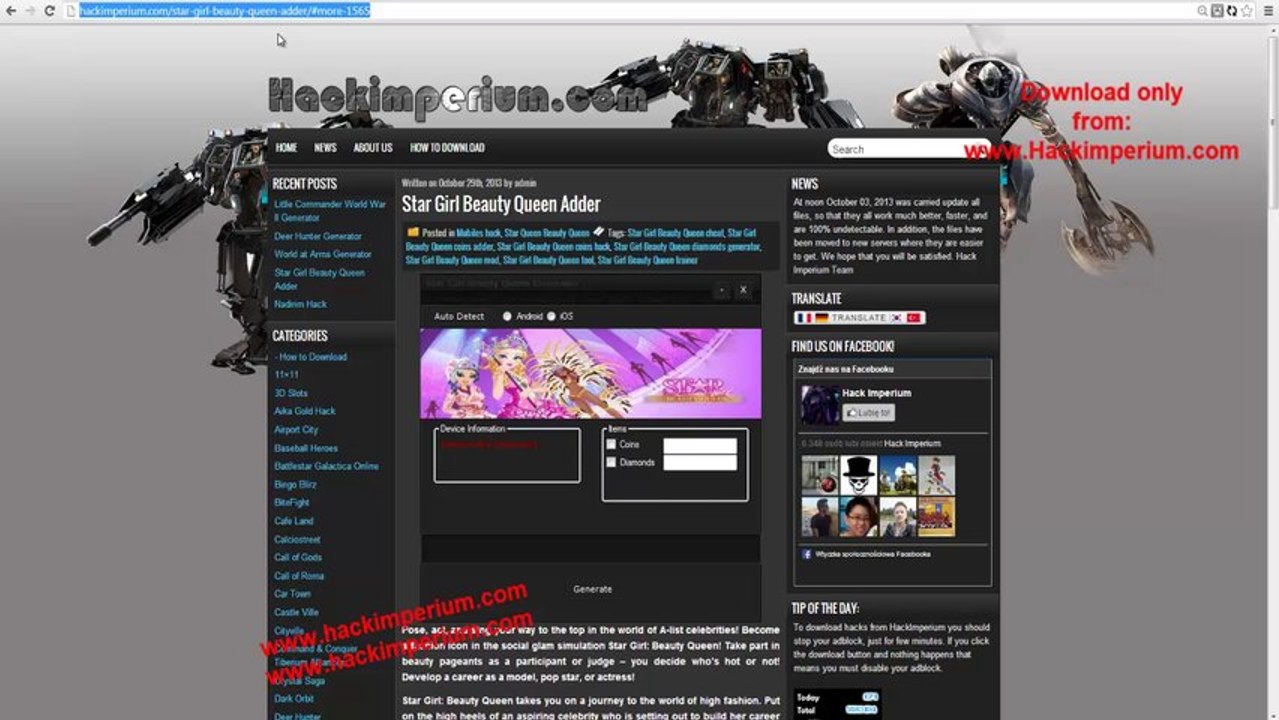Translate the site using the Turkish flag
Screen dimensions: 1279x720
pyautogui.click(x=914, y=318)
